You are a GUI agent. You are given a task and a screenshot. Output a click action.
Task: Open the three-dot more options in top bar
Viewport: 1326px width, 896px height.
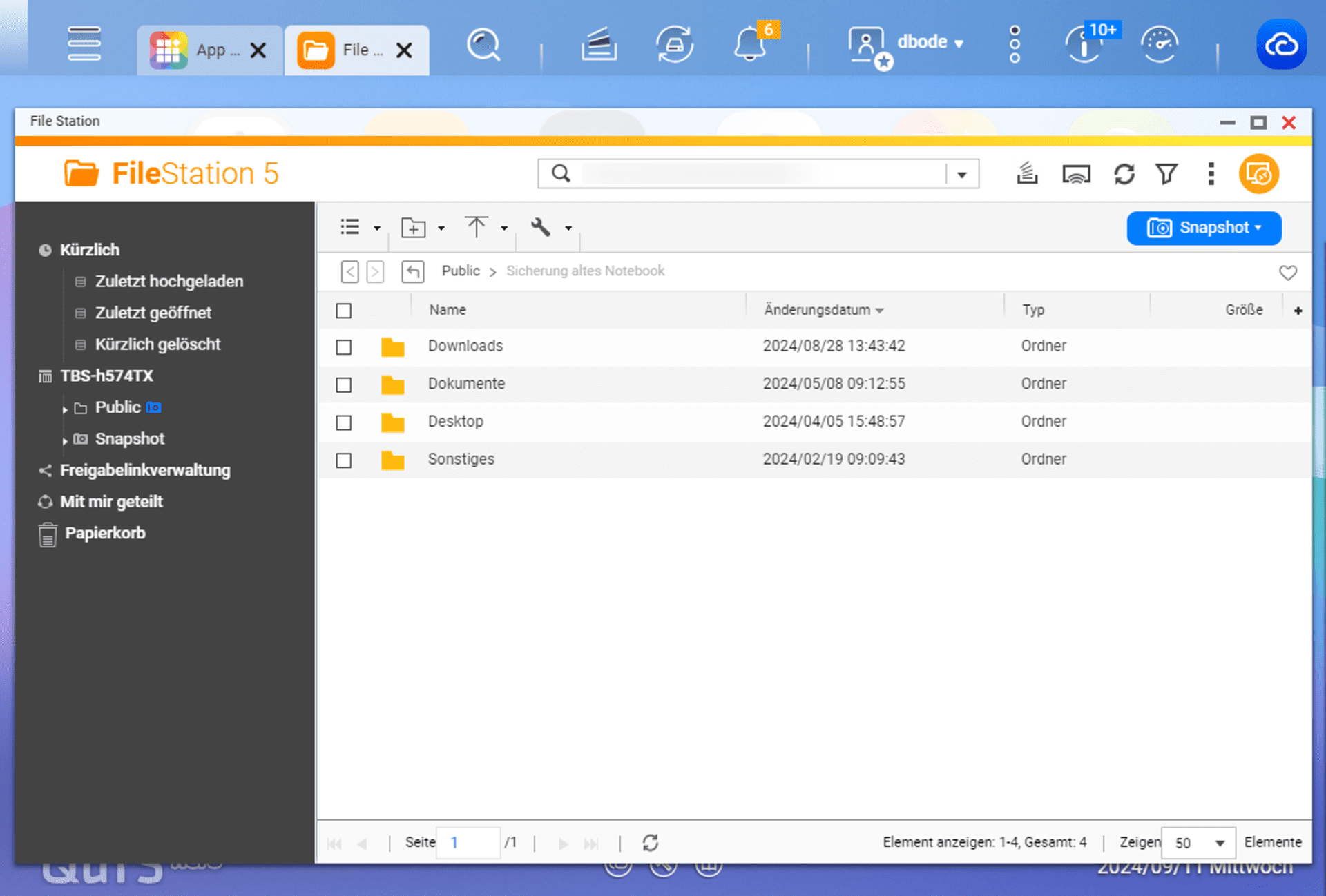[1015, 45]
